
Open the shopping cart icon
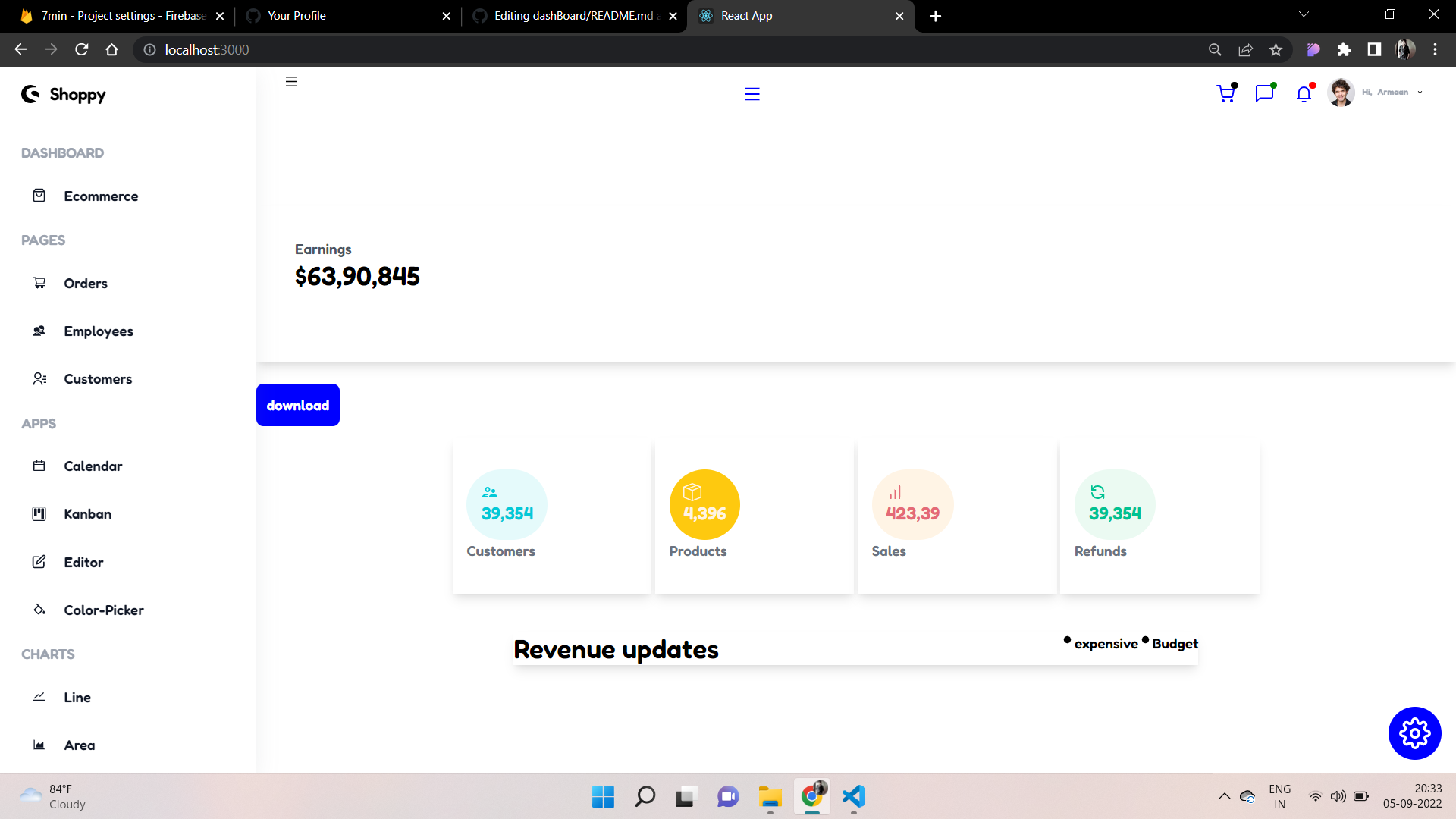coord(1226,93)
